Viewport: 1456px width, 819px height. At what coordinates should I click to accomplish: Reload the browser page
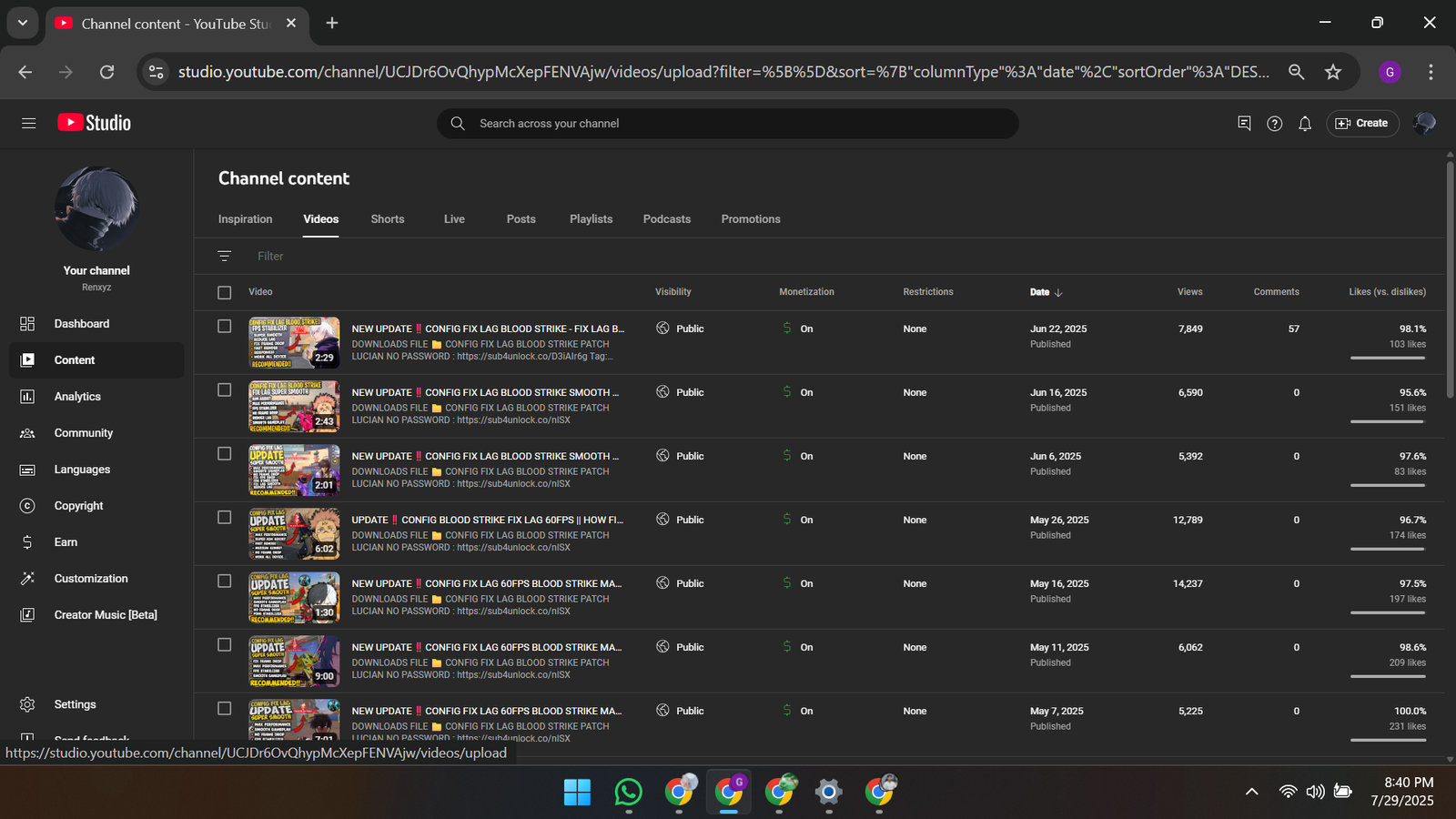(x=106, y=72)
